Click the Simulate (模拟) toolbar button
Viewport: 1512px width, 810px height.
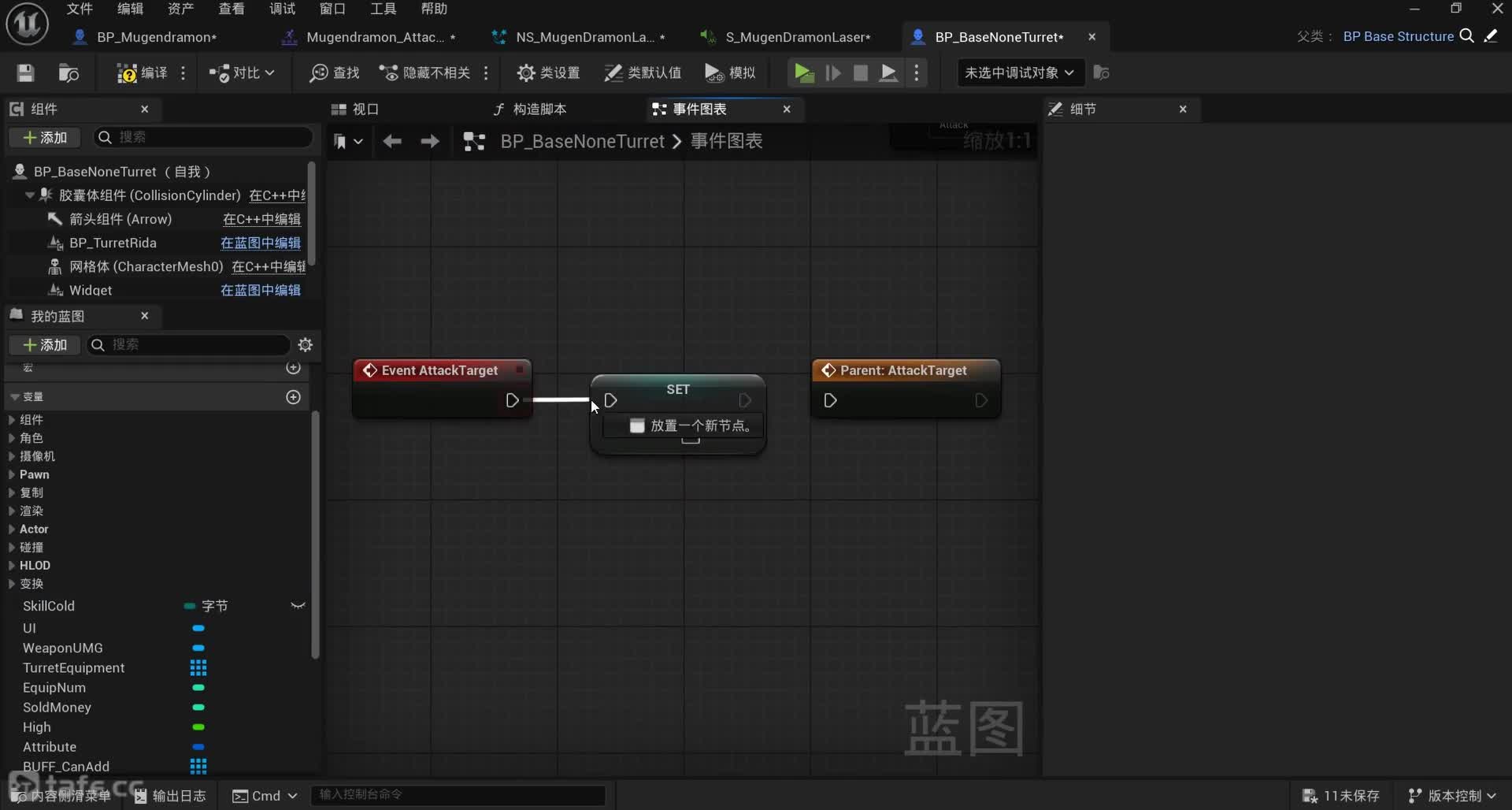point(730,73)
